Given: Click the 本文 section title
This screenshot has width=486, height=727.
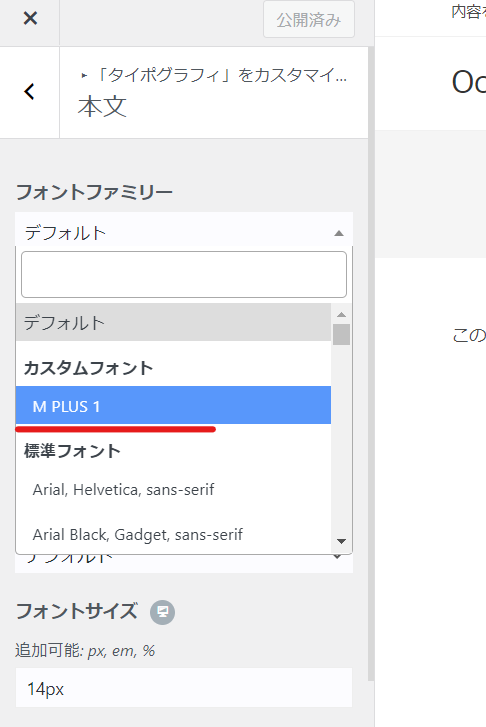Looking at the screenshot, I should pos(102,107).
